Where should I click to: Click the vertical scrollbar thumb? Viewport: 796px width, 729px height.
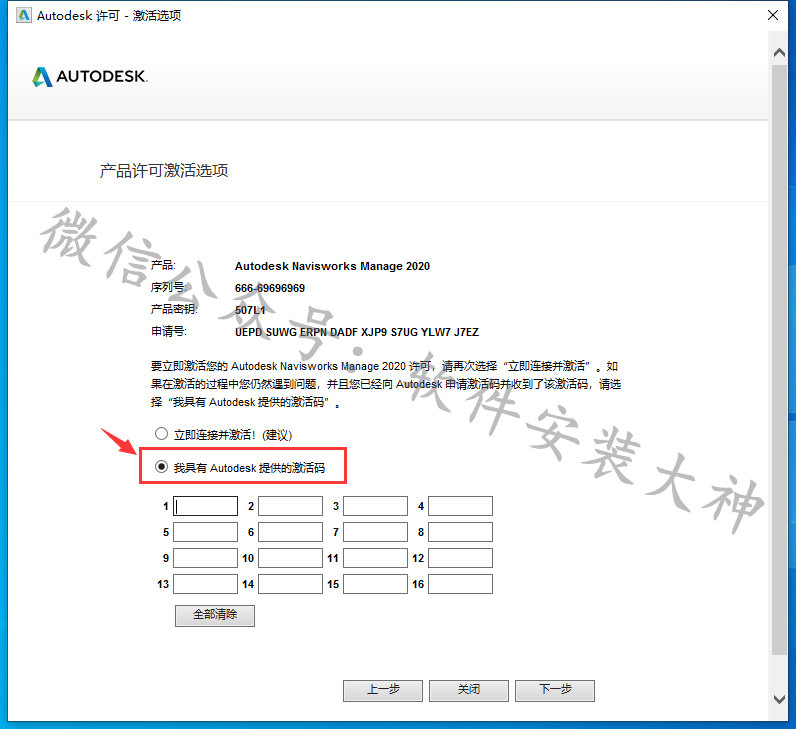coord(779,359)
